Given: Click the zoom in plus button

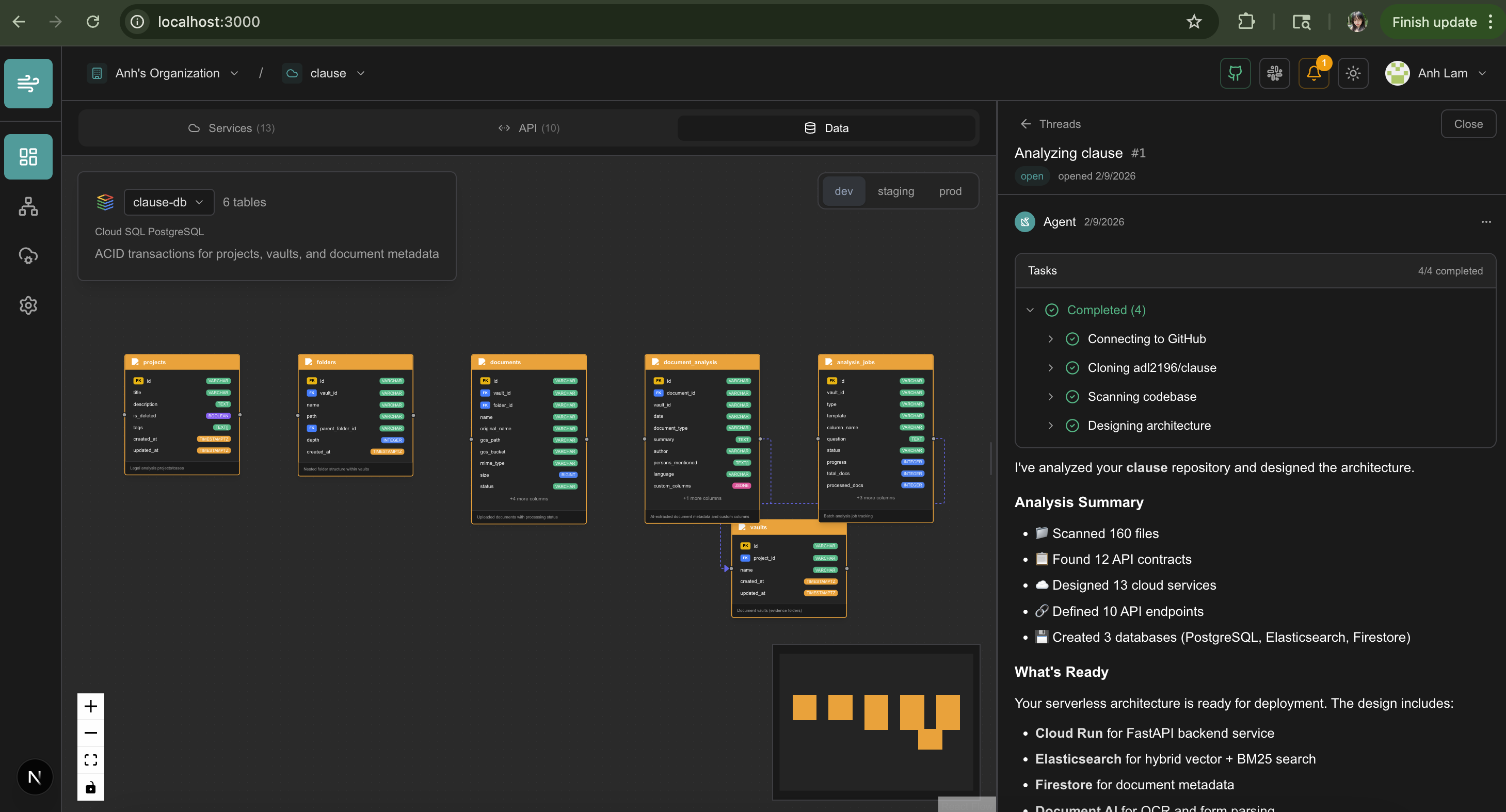Looking at the screenshot, I should 91,706.
